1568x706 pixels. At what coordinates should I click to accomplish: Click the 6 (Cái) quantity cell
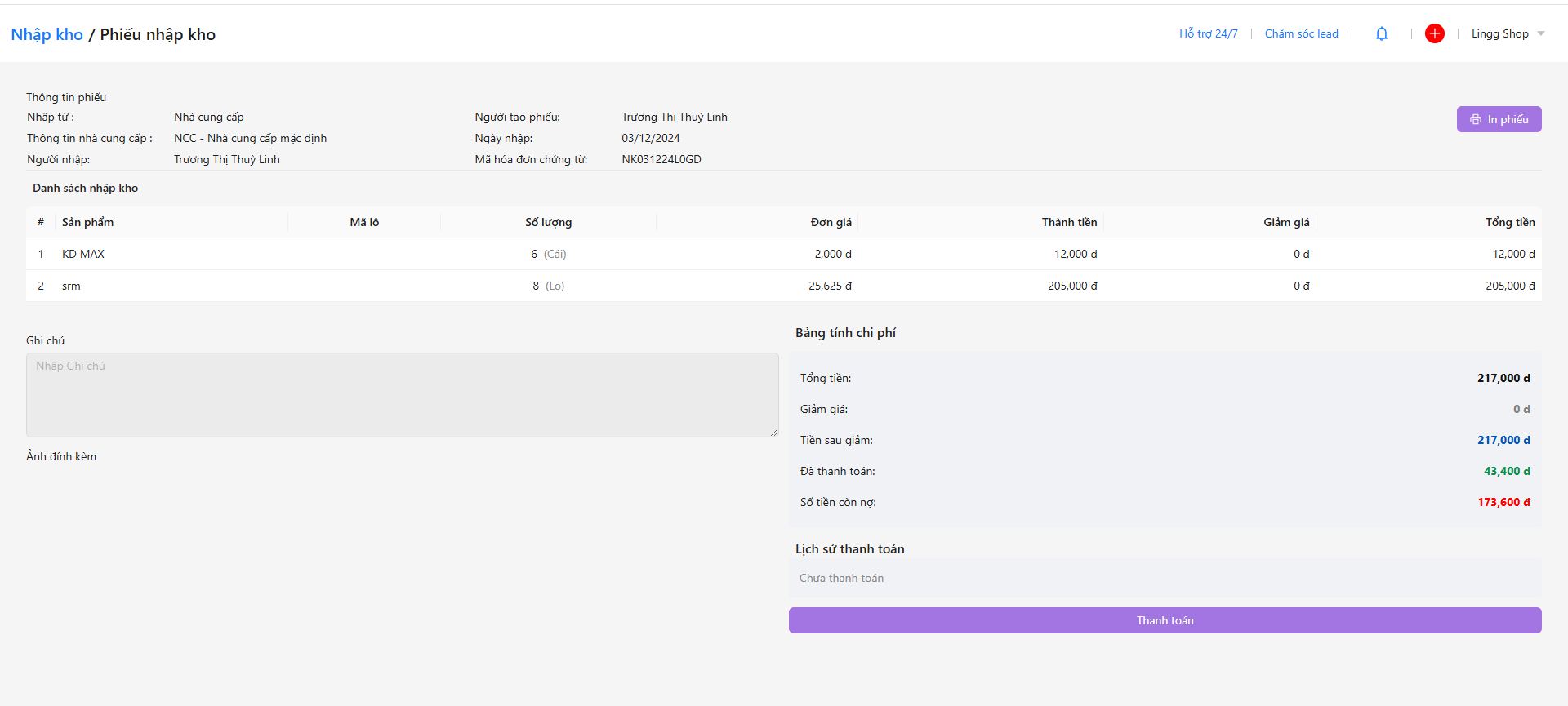click(x=549, y=254)
